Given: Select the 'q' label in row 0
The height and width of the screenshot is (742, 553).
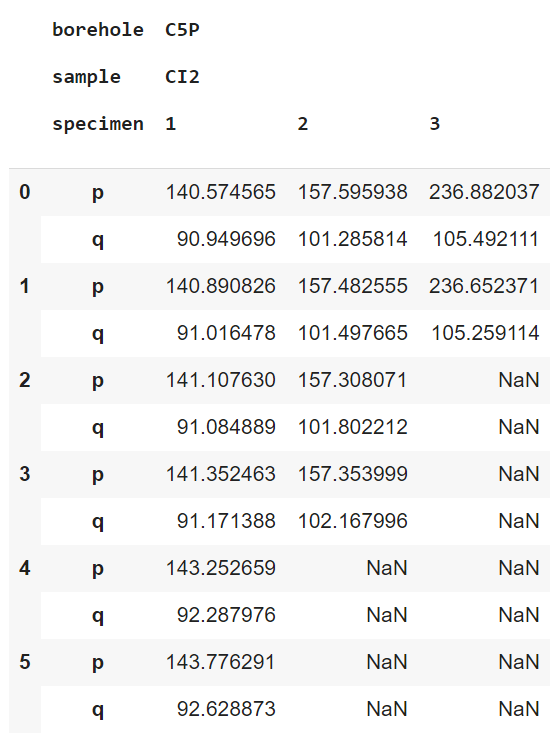Looking at the screenshot, I should point(98,240).
